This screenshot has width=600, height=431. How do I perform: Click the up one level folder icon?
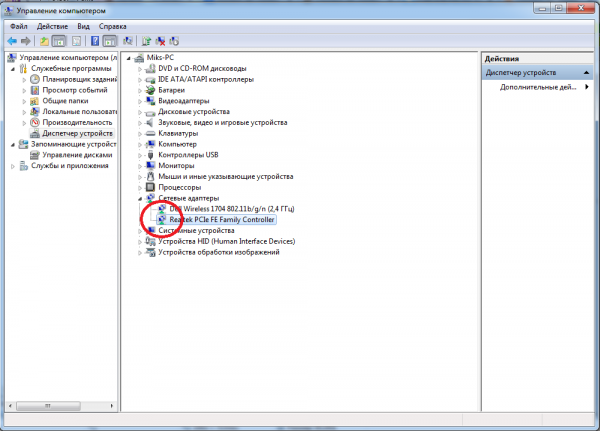(x=44, y=41)
